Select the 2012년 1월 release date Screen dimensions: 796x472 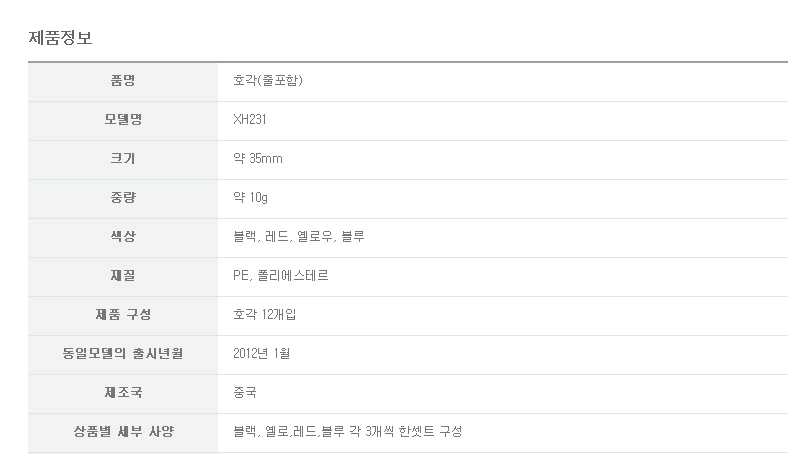click(x=261, y=354)
